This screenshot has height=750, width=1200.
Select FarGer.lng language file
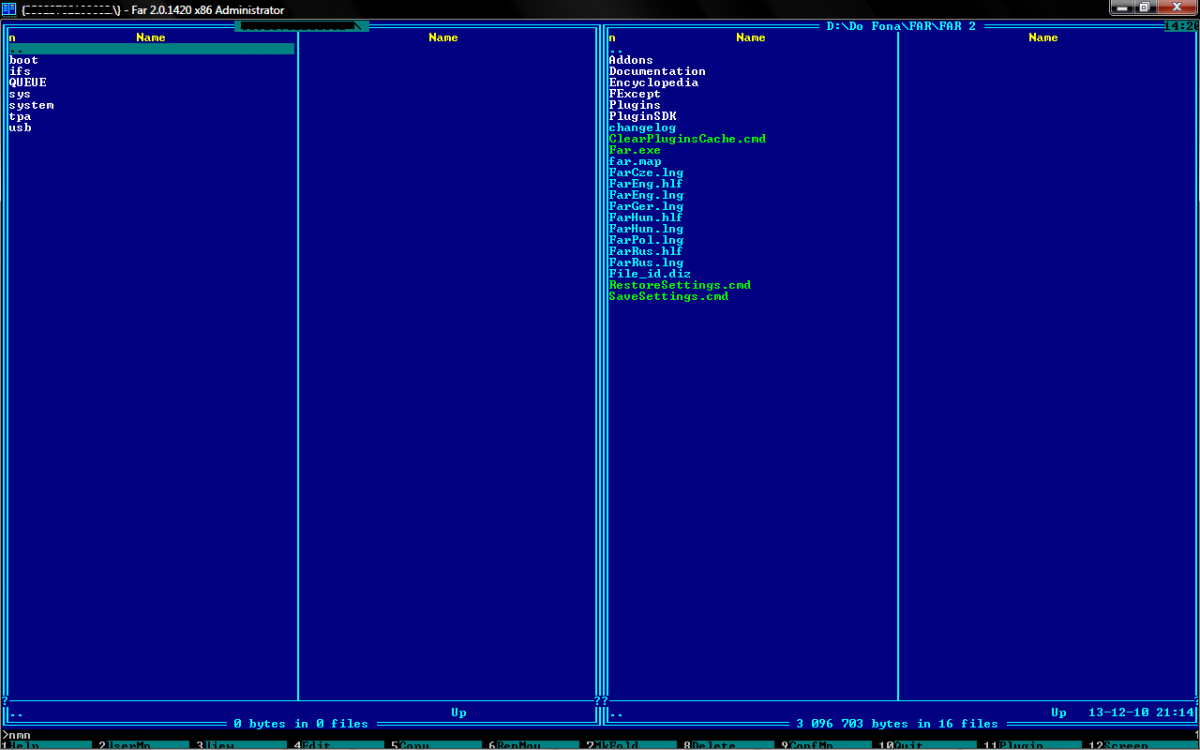tap(646, 206)
